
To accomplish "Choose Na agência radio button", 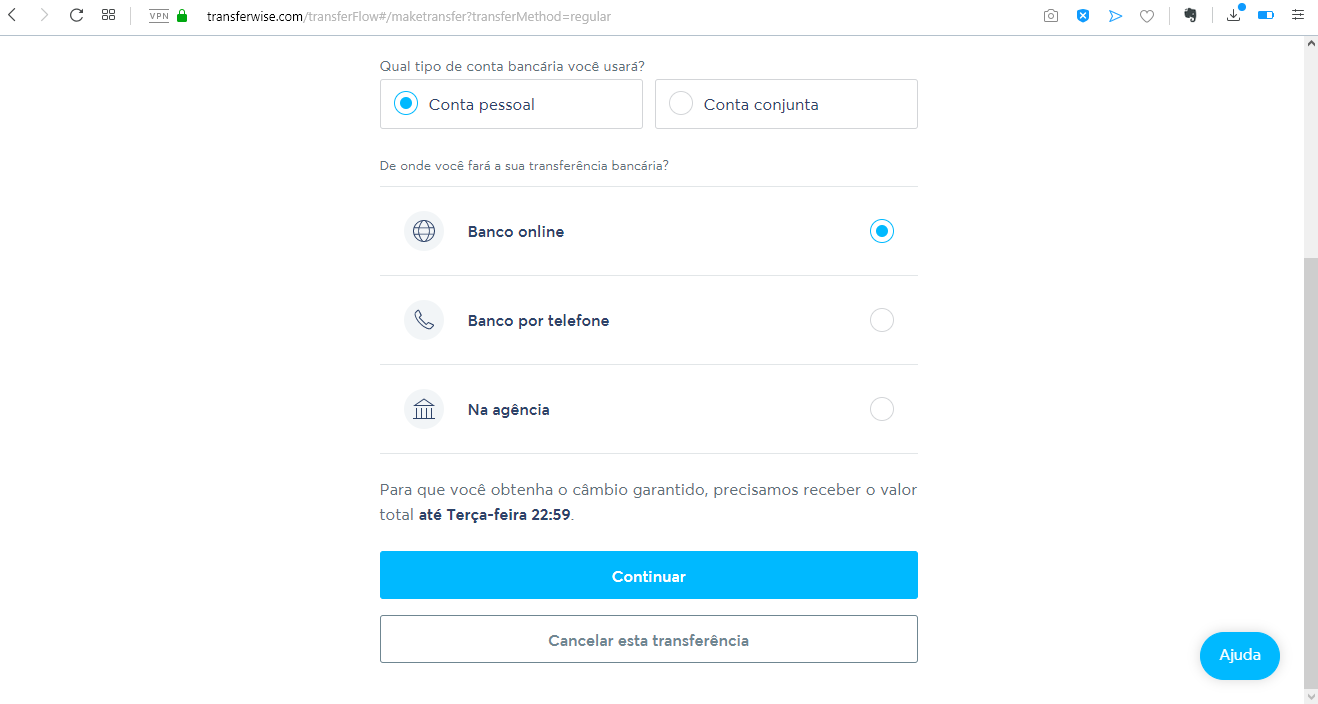I will pos(881,409).
